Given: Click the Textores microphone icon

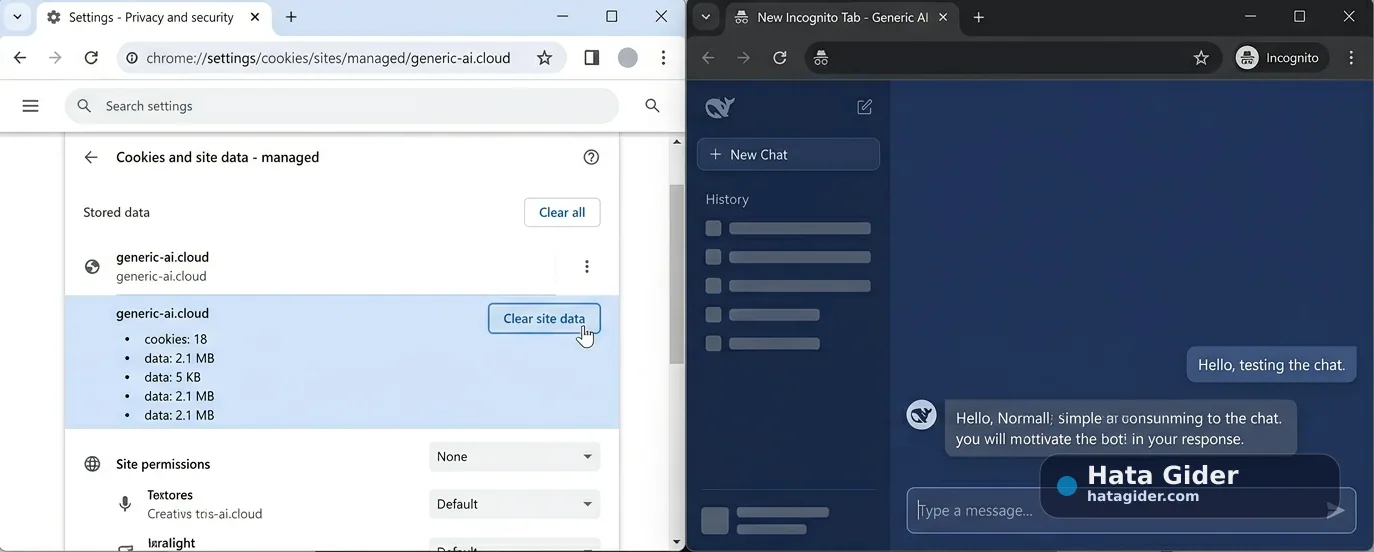Looking at the screenshot, I should (x=125, y=504).
